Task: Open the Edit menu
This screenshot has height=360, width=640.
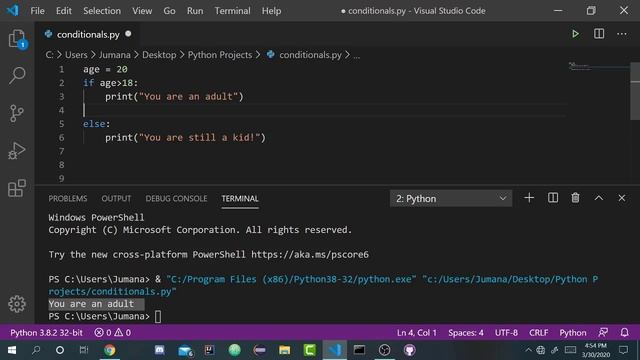Action: coord(64,11)
